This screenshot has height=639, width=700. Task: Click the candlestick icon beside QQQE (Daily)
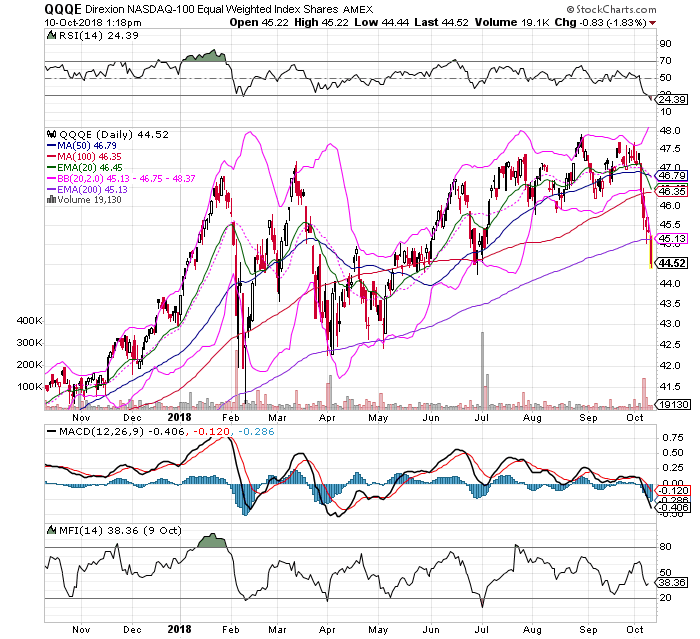click(52, 134)
